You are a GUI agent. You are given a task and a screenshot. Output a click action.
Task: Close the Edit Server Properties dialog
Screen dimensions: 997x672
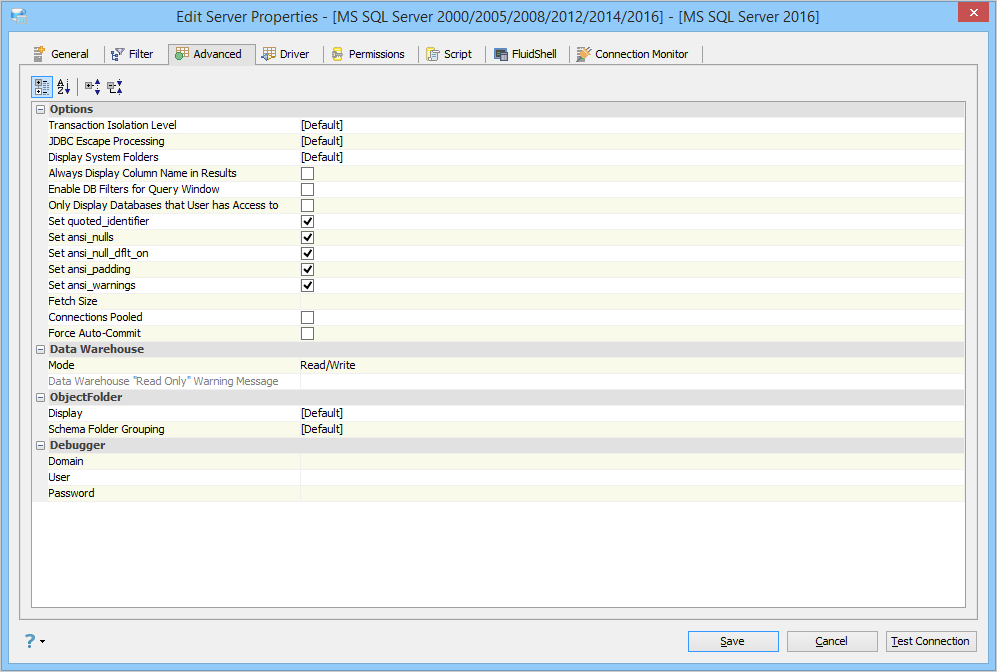point(973,12)
